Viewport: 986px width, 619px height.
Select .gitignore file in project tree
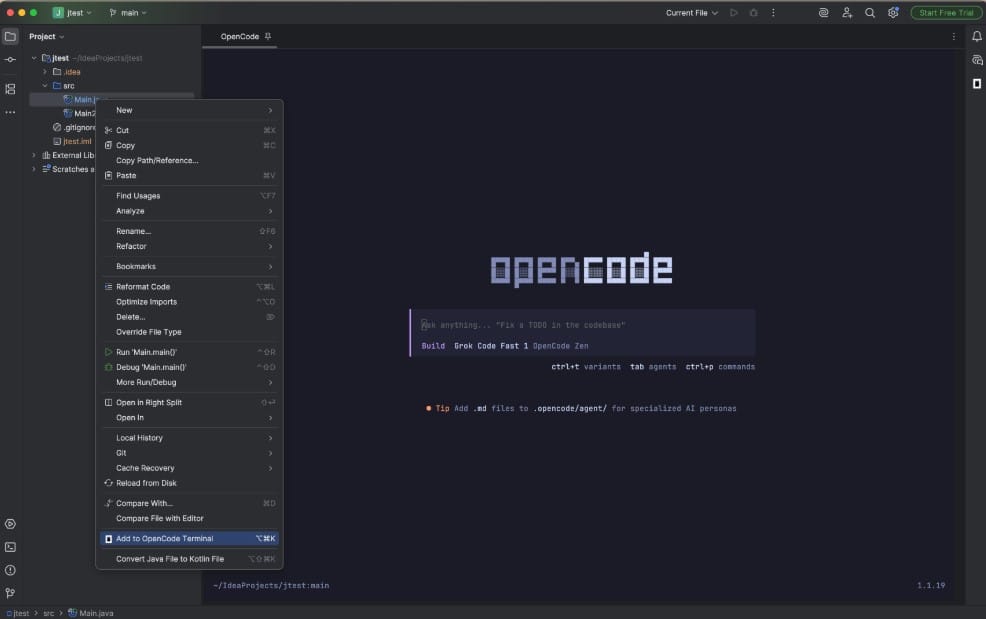pos(74,128)
